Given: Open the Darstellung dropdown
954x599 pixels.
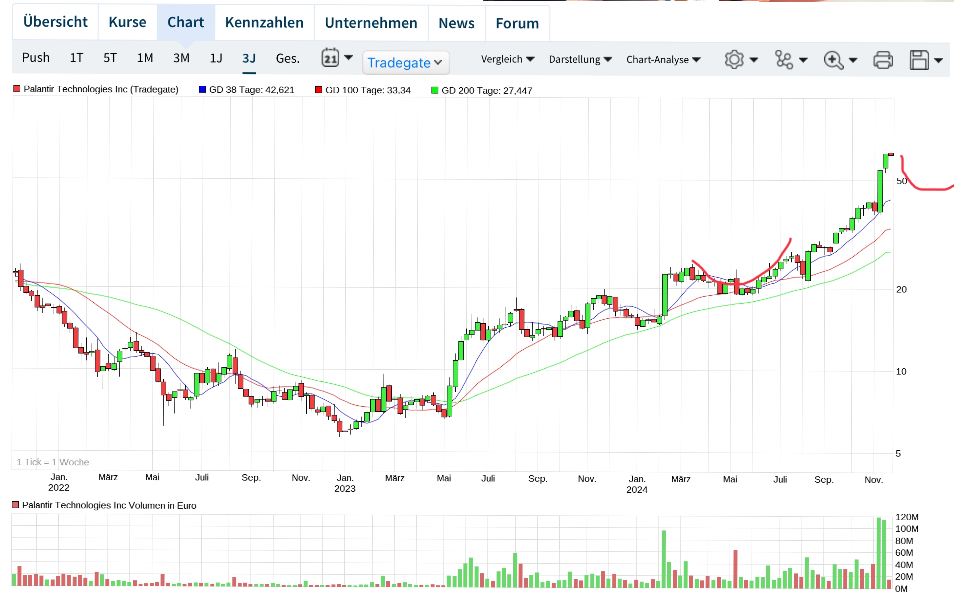Looking at the screenshot, I should pyautogui.click(x=580, y=59).
